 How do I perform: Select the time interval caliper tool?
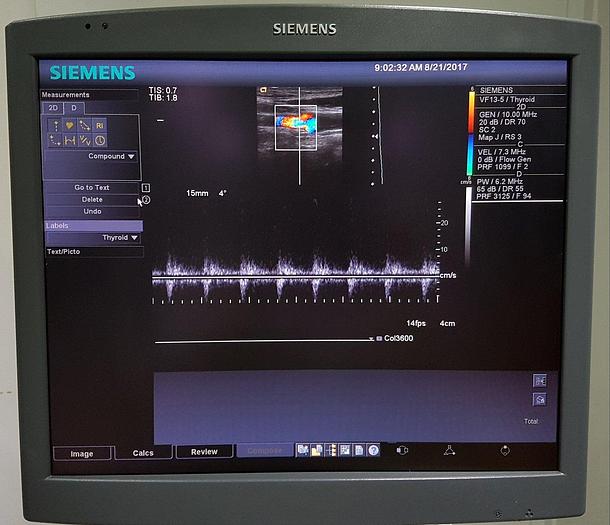[70, 140]
